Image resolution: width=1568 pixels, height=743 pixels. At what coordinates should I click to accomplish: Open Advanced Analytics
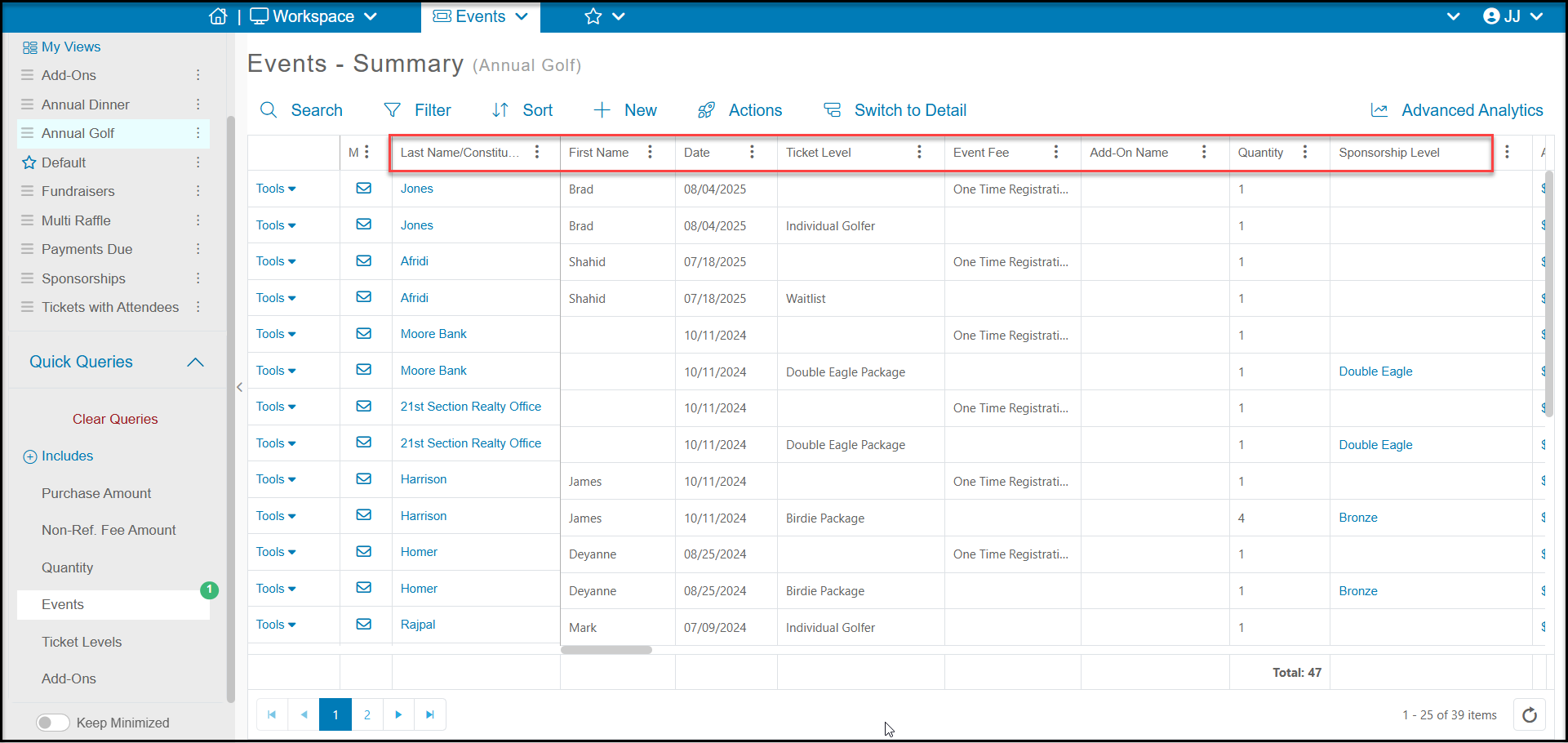(x=1457, y=110)
